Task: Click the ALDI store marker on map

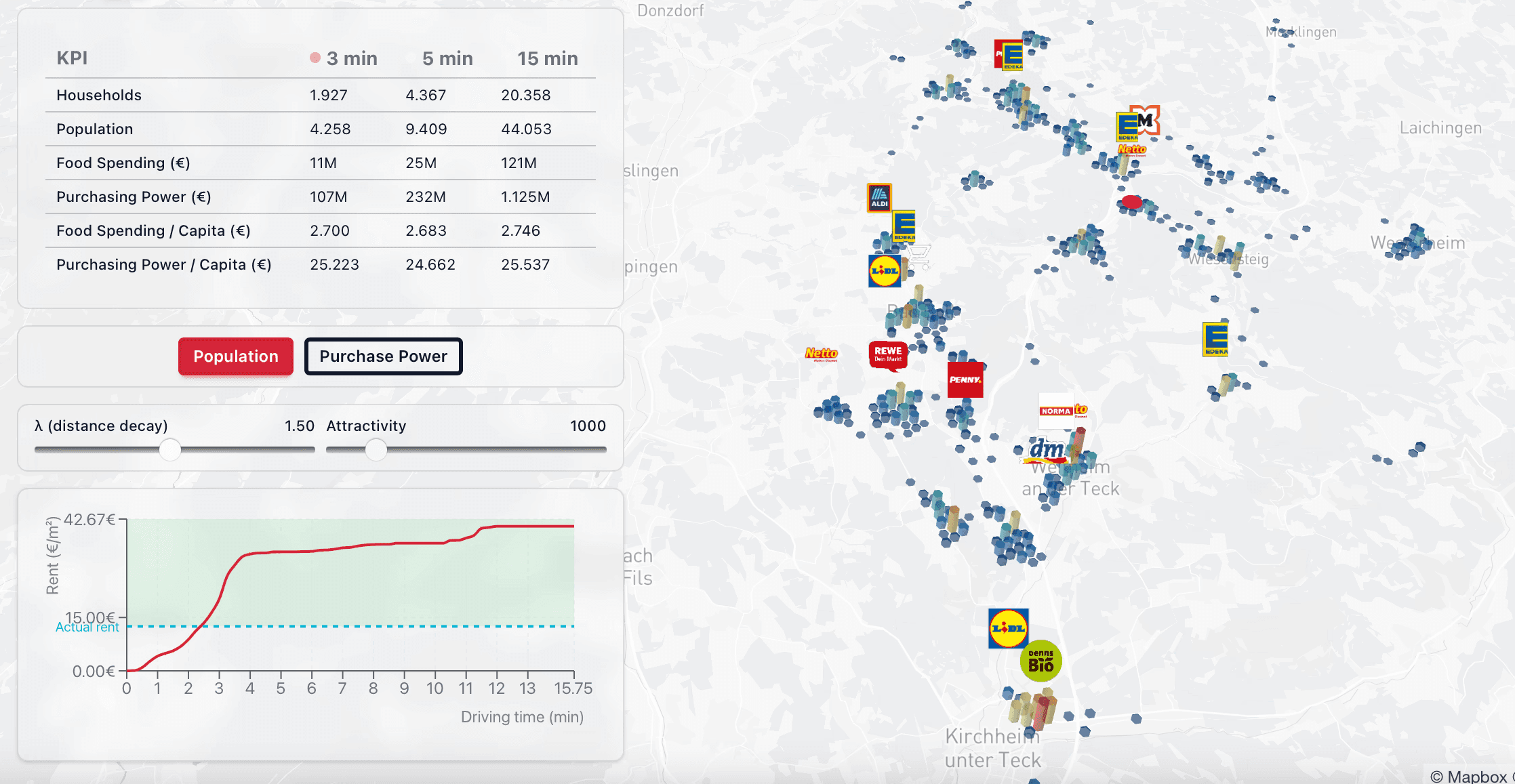Action: click(879, 198)
